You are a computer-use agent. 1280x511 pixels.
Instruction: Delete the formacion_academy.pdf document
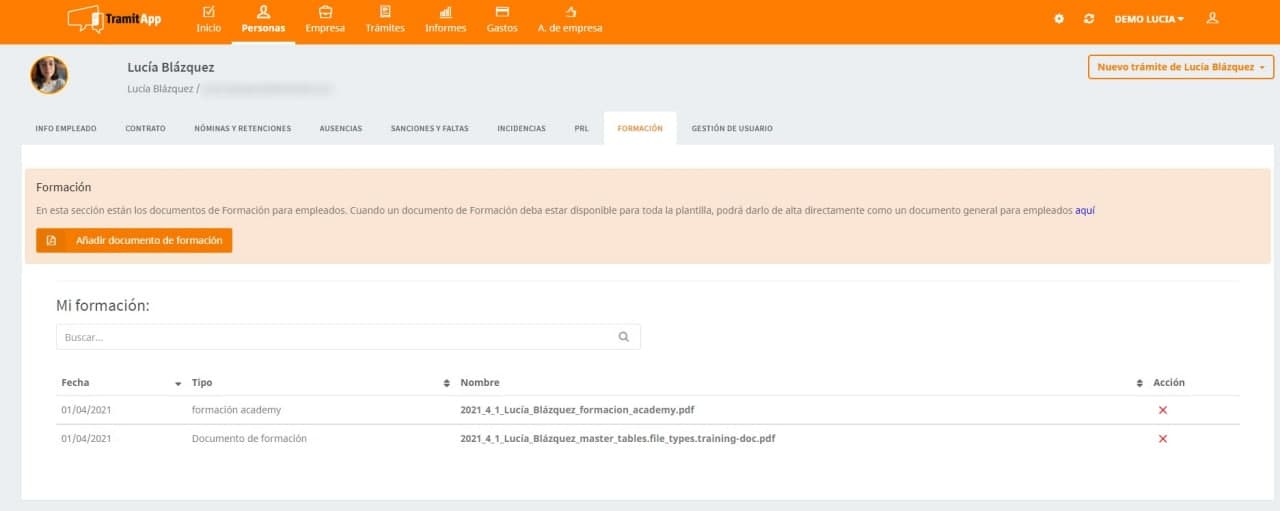click(x=1162, y=410)
